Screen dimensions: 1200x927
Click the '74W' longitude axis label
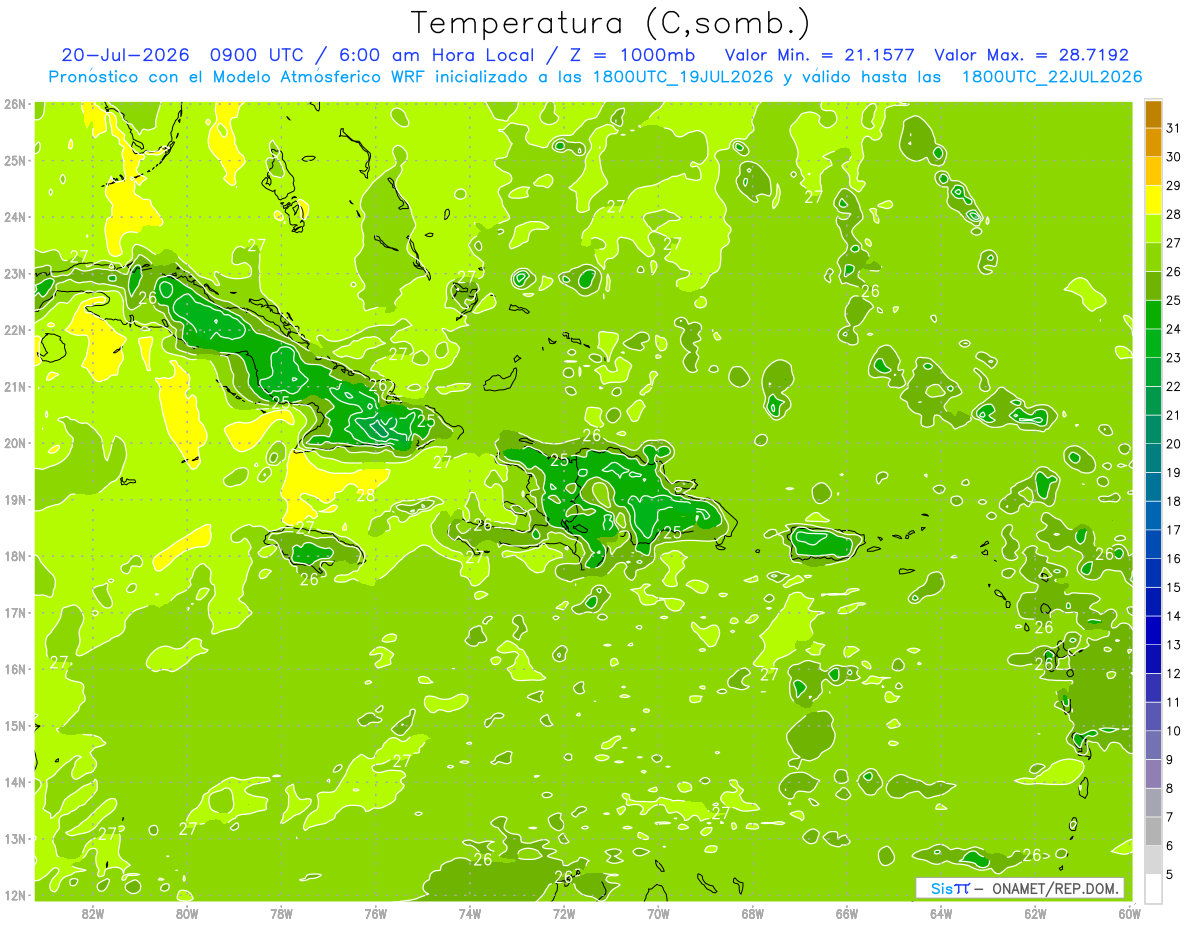click(x=470, y=913)
